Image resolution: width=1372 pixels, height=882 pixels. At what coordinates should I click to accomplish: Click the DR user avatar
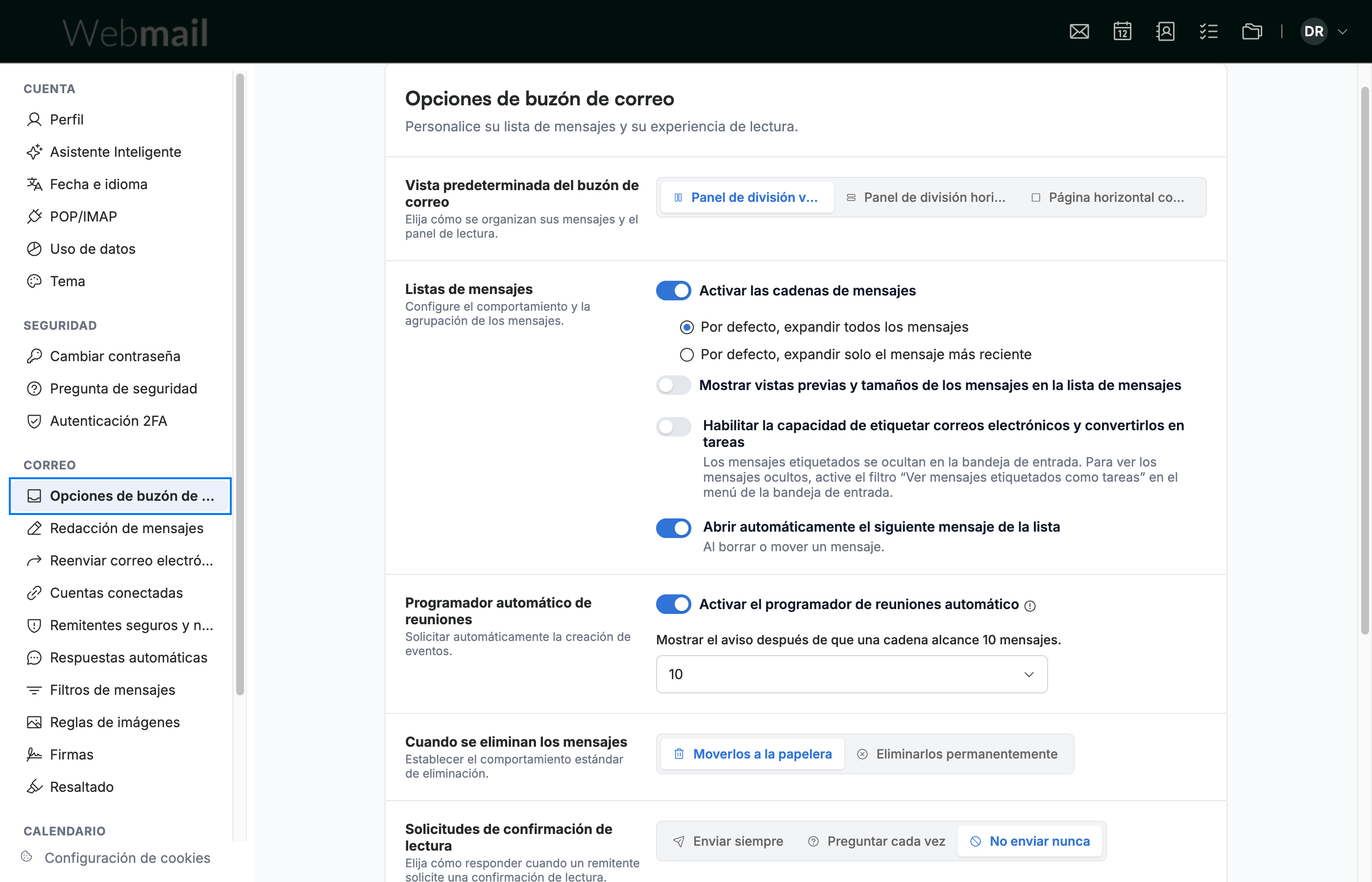(1314, 31)
